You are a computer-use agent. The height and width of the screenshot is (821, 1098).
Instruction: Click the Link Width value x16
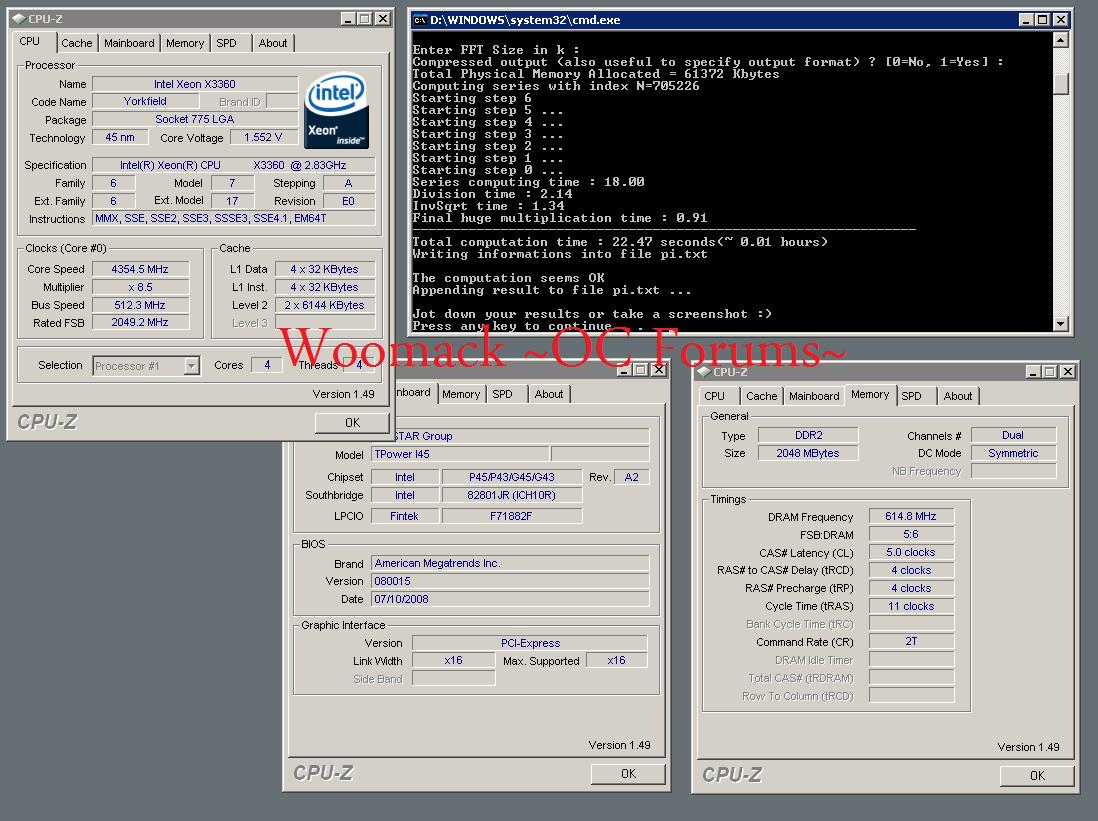(454, 660)
